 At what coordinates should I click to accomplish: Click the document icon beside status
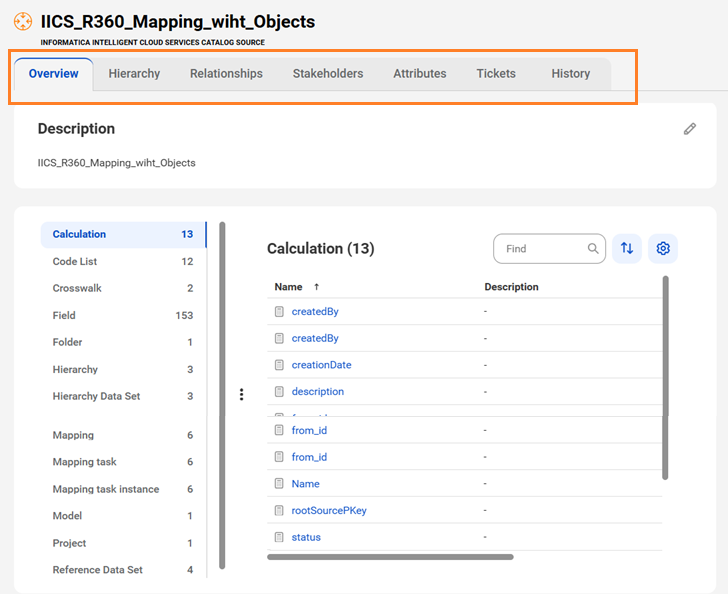point(279,537)
